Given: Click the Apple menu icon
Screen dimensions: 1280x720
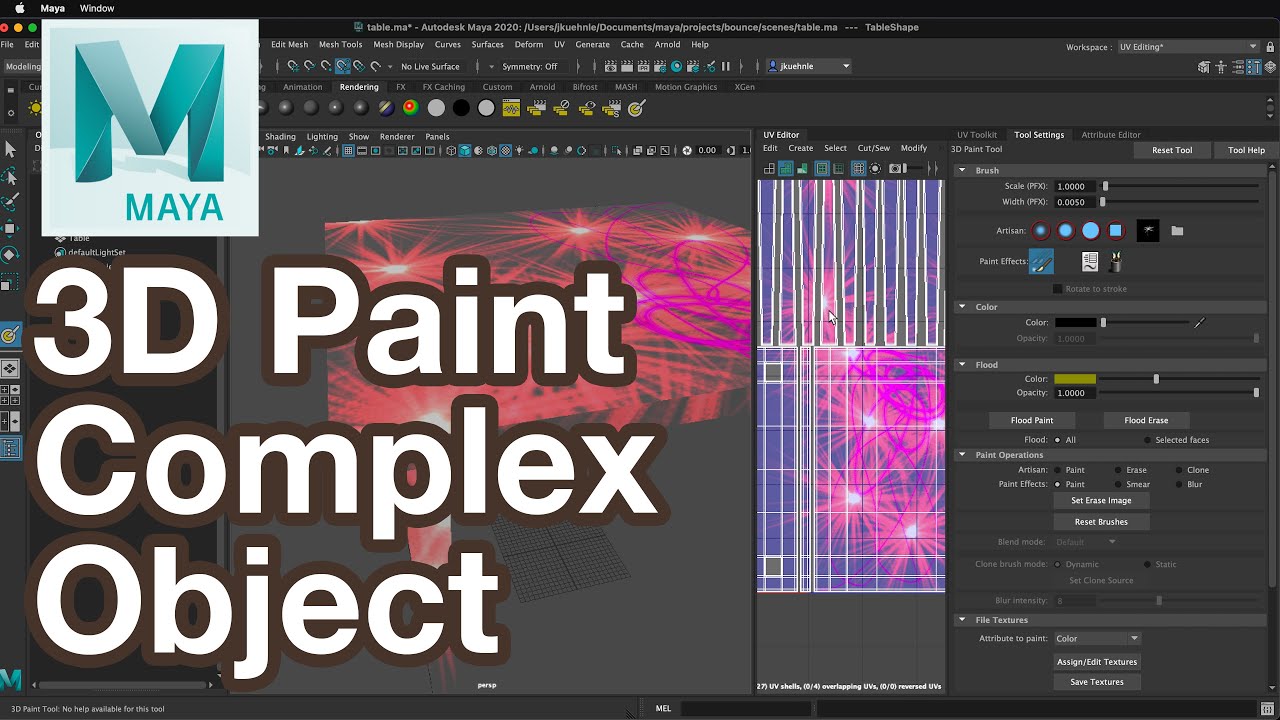Looking at the screenshot, I should click(x=19, y=8).
